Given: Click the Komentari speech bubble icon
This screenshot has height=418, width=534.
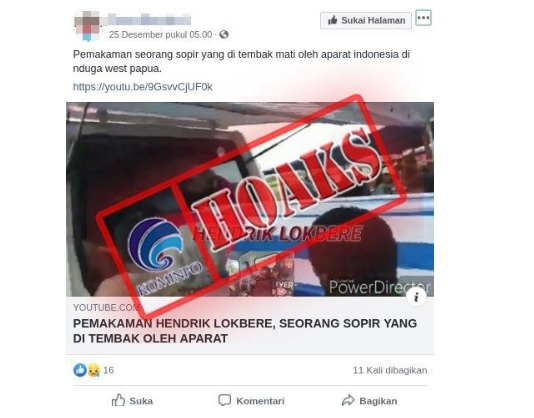Looking at the screenshot, I should [x=224, y=401].
